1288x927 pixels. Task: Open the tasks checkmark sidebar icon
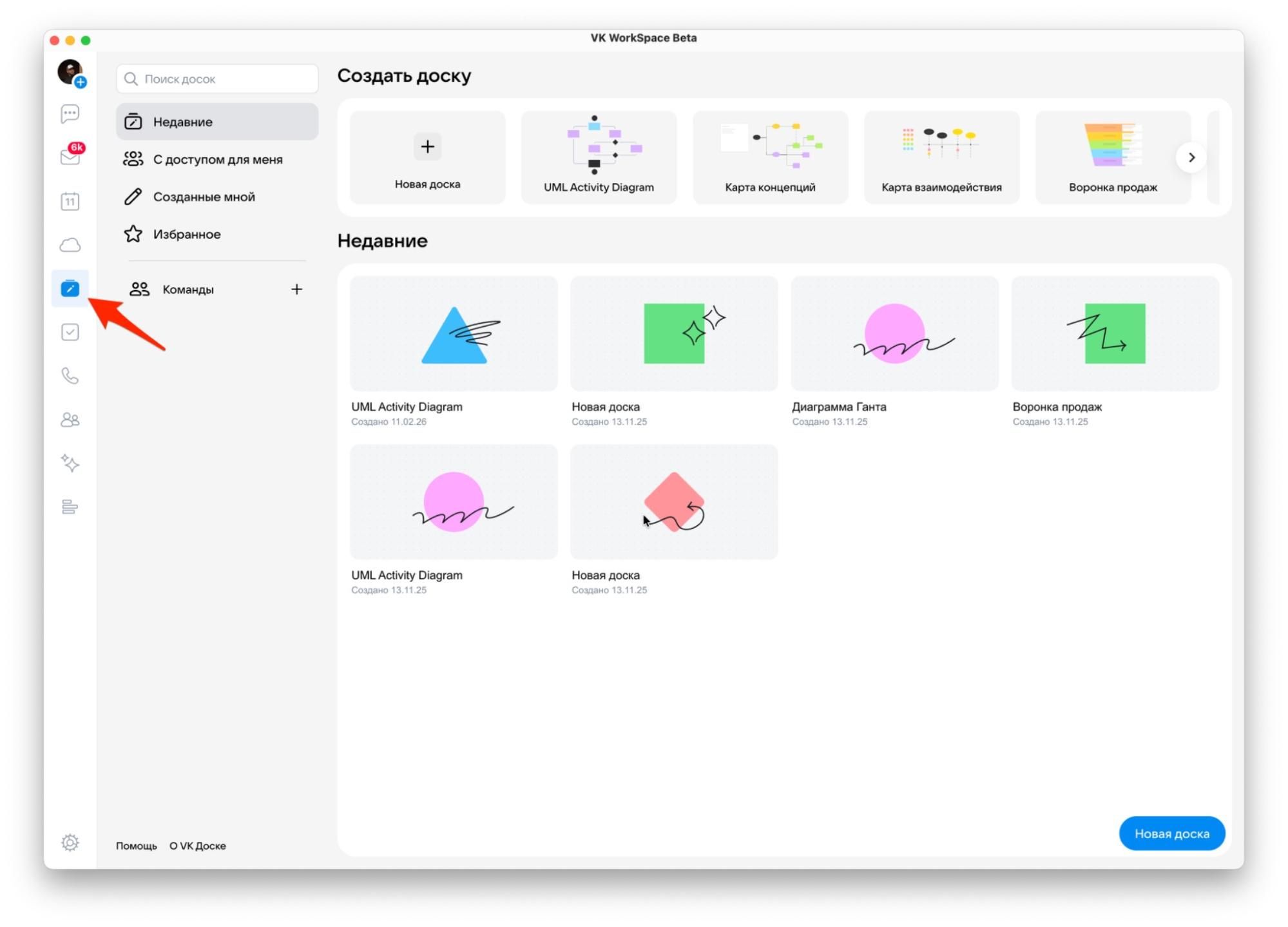[x=70, y=332]
